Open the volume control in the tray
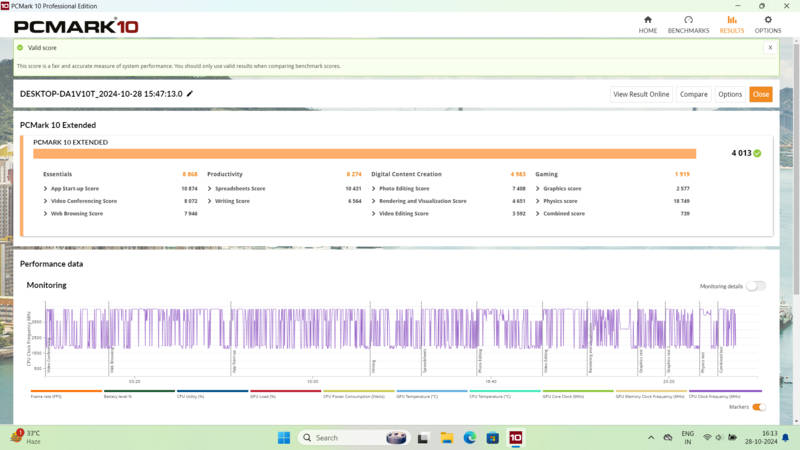 (x=719, y=438)
